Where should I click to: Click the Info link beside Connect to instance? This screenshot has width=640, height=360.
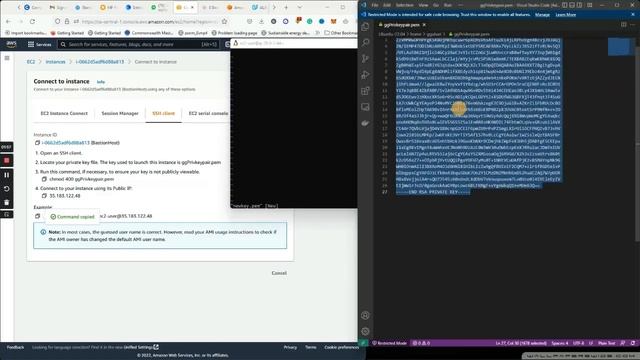point(100,82)
